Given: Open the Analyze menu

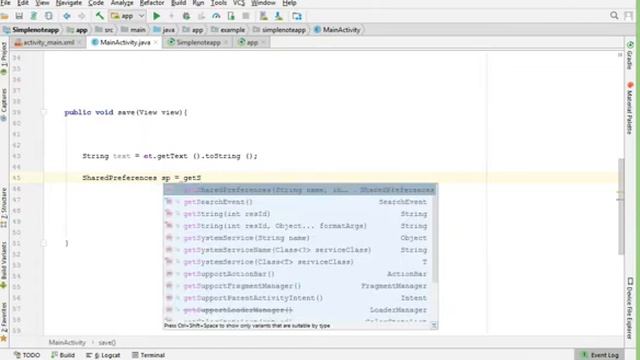Looking at the screenshot, I should tap(122, 3).
